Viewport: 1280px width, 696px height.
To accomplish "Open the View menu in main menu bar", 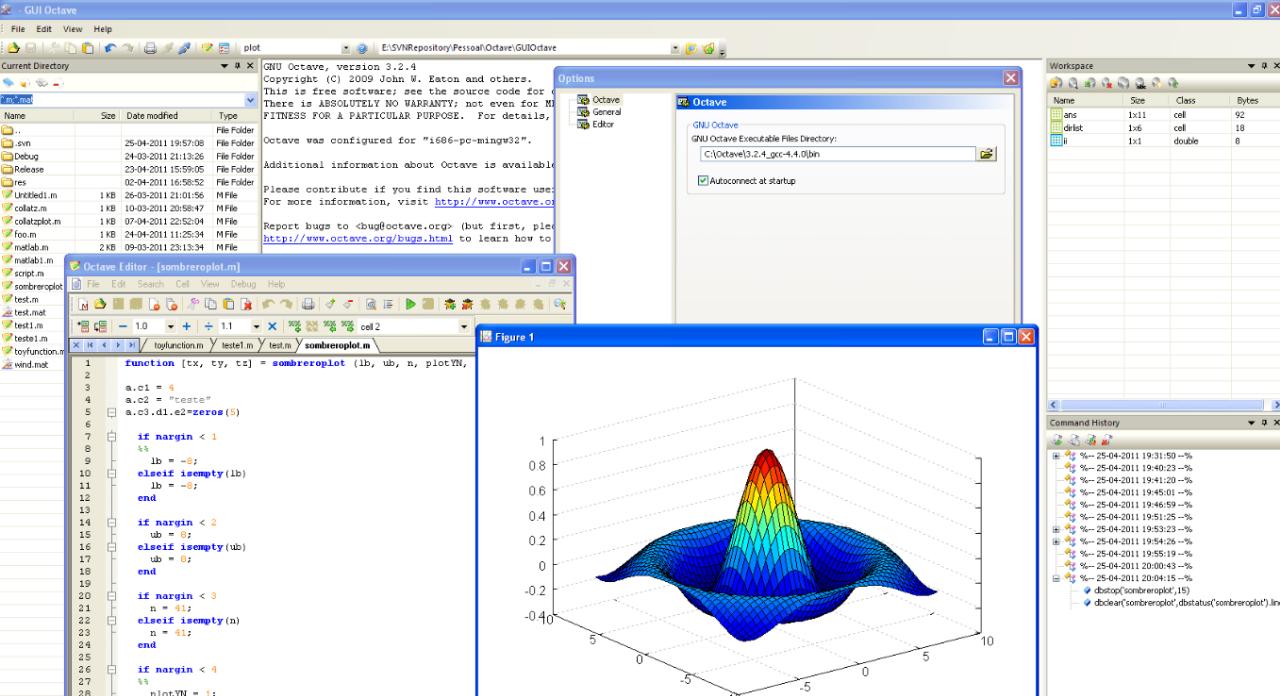I will tap(73, 29).
